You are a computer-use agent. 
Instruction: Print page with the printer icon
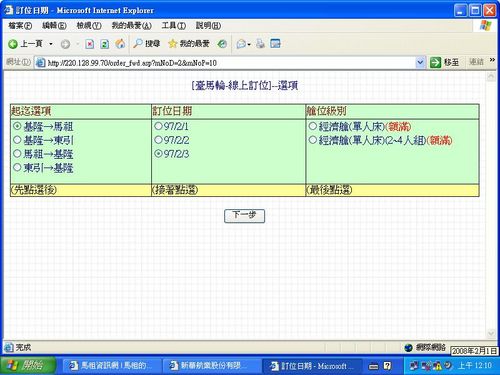click(x=260, y=44)
